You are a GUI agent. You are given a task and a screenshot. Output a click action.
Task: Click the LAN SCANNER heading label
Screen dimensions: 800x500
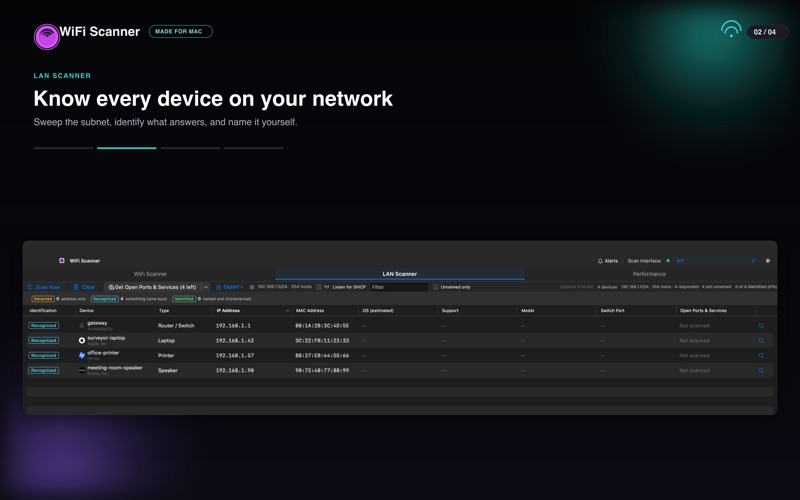pos(62,76)
